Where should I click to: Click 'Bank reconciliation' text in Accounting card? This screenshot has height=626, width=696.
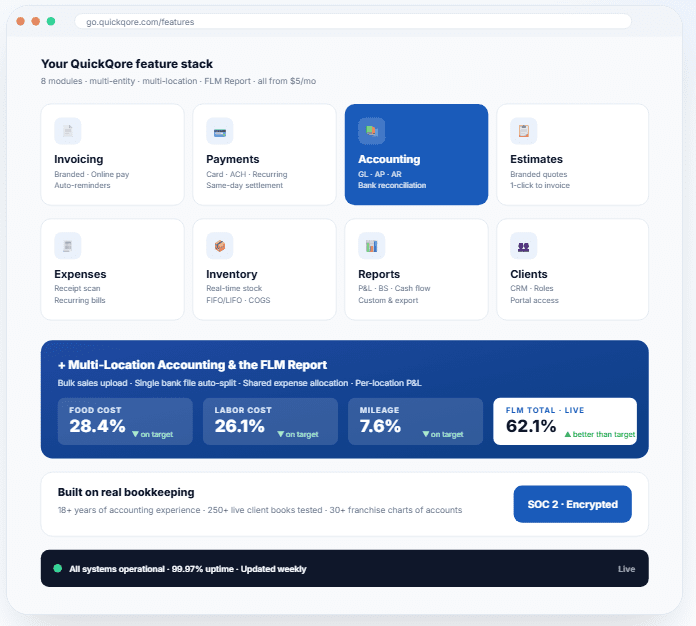point(392,185)
